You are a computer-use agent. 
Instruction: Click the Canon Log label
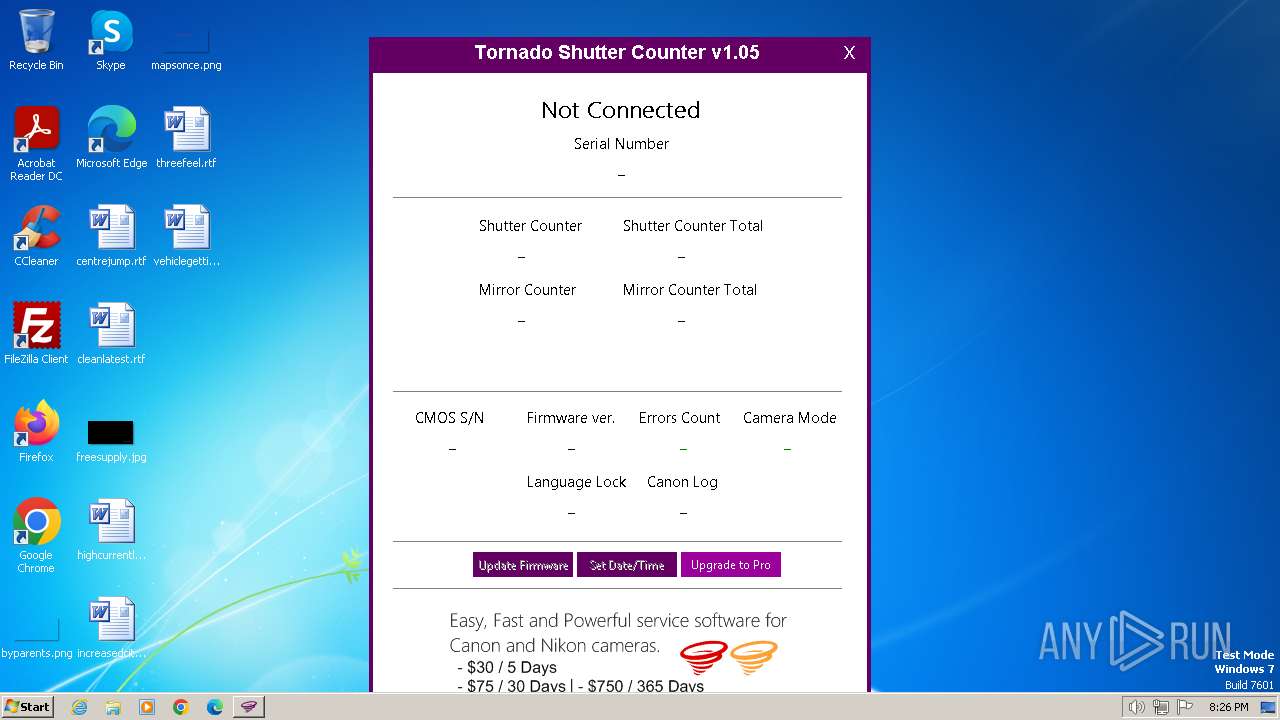(x=682, y=482)
